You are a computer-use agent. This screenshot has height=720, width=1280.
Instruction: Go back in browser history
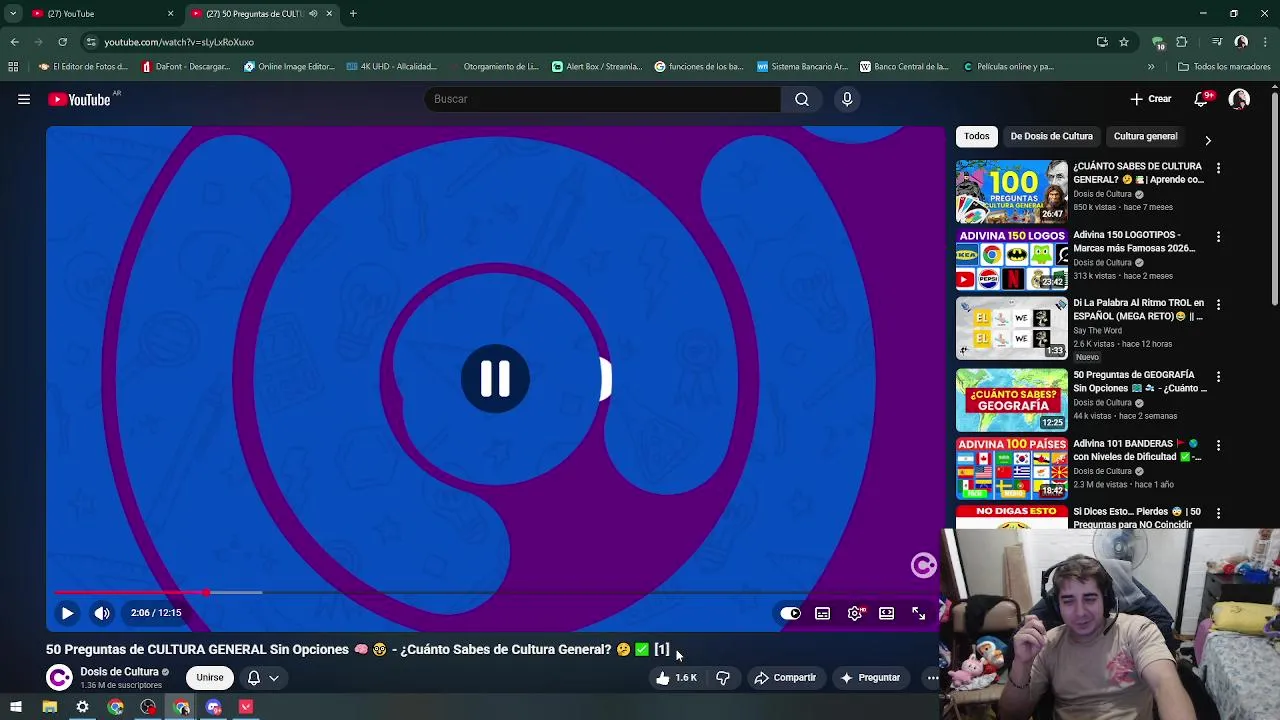pos(14,42)
